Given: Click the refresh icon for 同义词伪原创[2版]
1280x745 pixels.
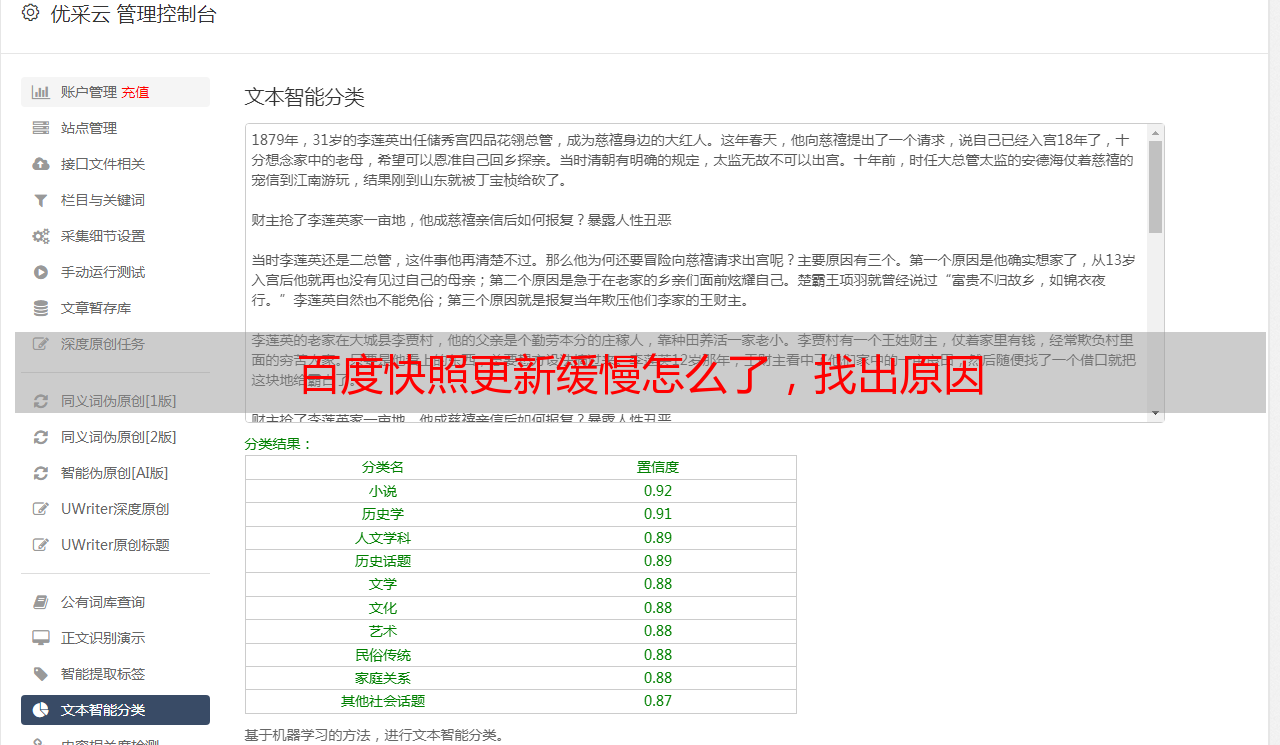Looking at the screenshot, I should pyautogui.click(x=41, y=437).
